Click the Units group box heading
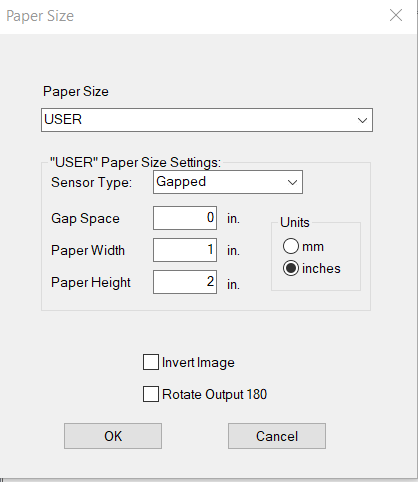 coord(295,222)
